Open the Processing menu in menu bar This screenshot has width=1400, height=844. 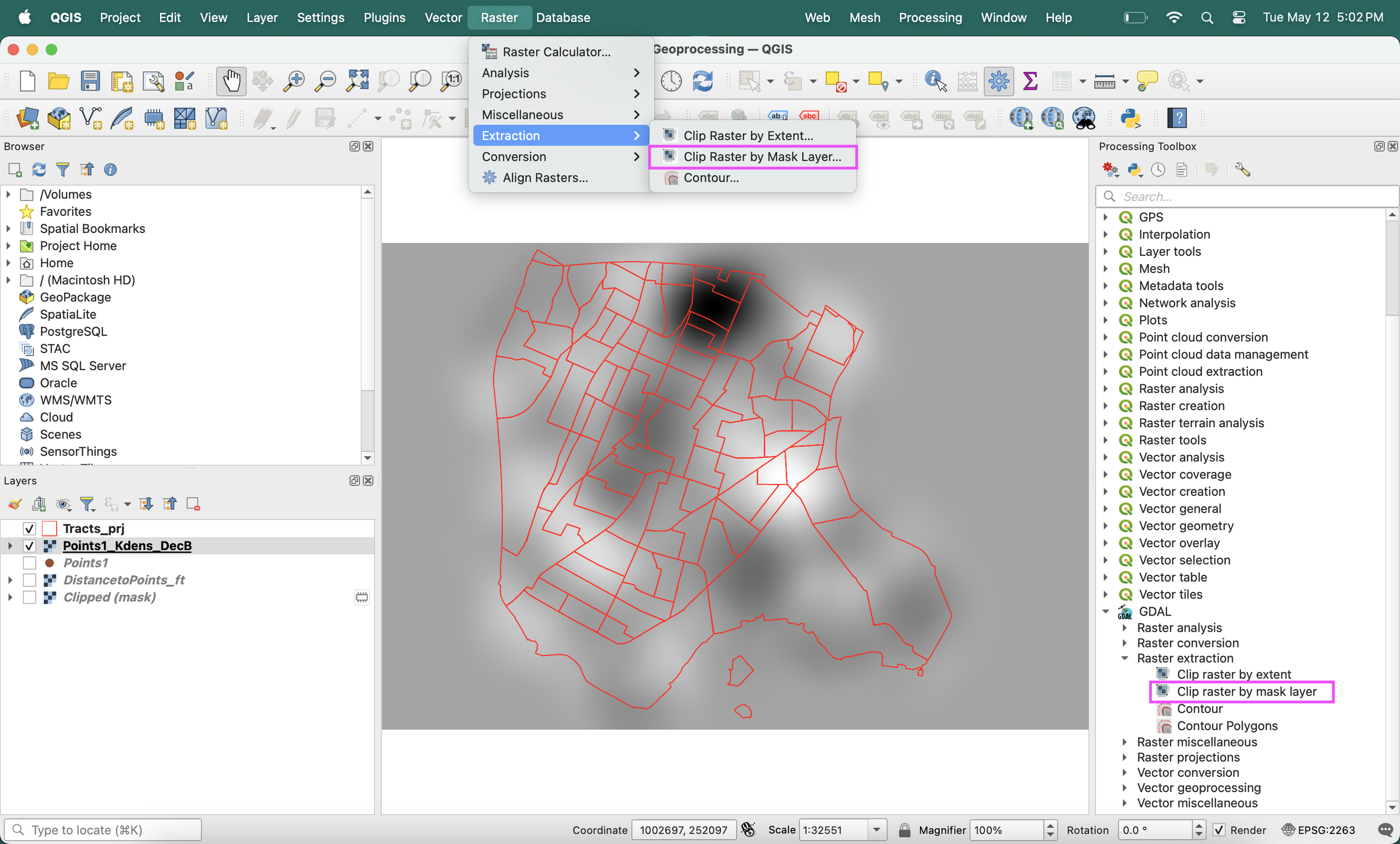[930, 17]
